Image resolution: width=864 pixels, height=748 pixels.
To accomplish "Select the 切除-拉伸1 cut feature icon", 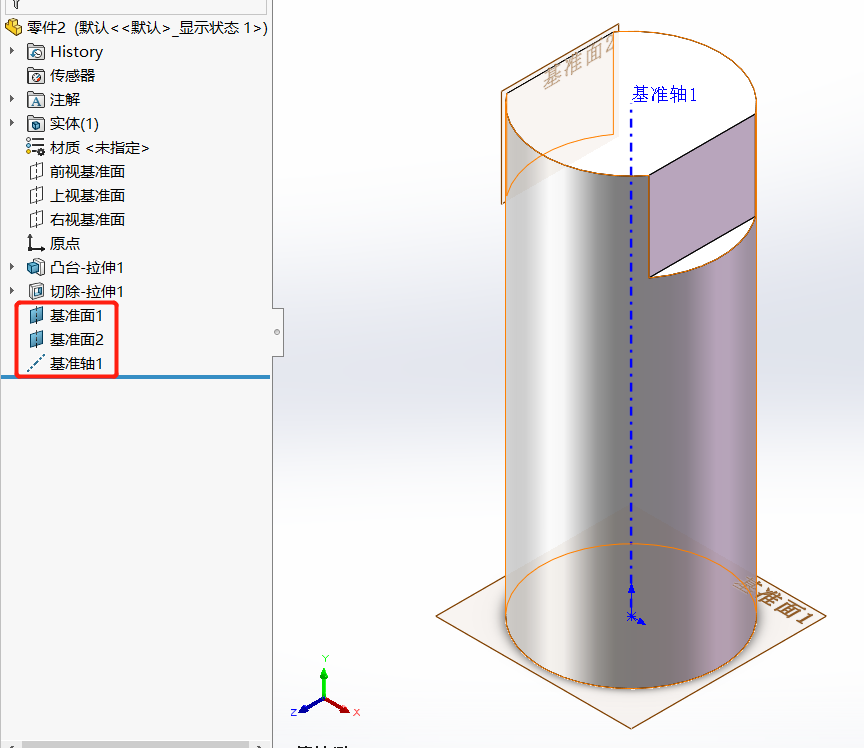I will pos(35,291).
